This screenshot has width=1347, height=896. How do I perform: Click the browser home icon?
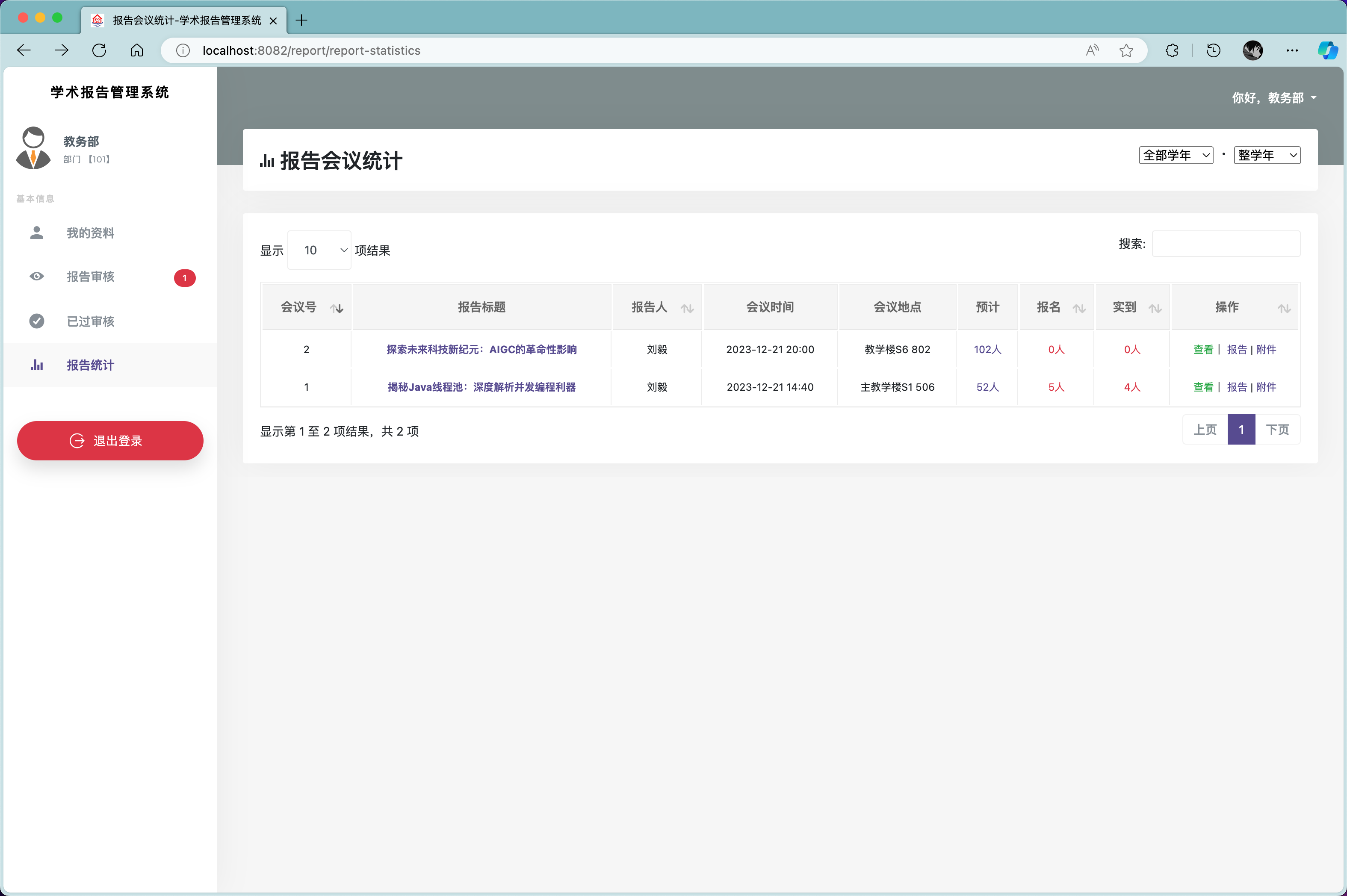tap(136, 50)
